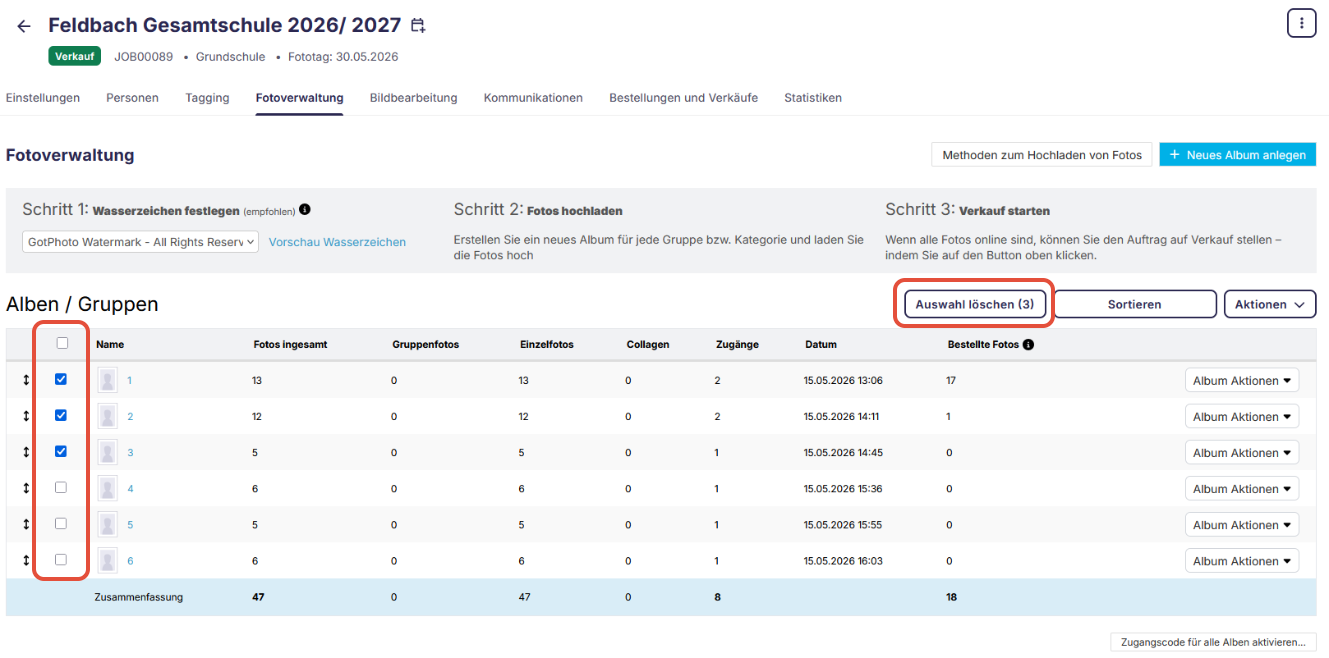
Task: Click the Sortieren button
Action: (1135, 304)
